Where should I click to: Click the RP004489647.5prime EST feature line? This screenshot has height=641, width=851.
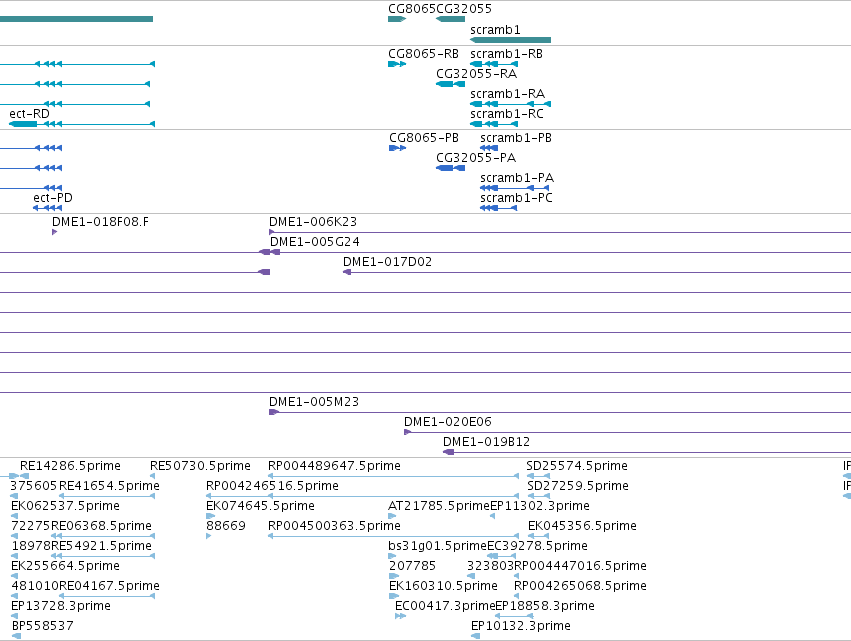[393, 476]
